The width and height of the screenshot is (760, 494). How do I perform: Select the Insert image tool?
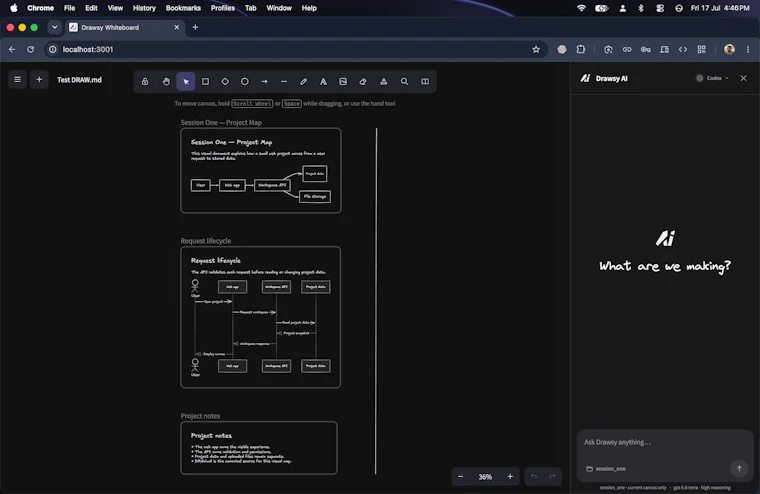point(343,81)
